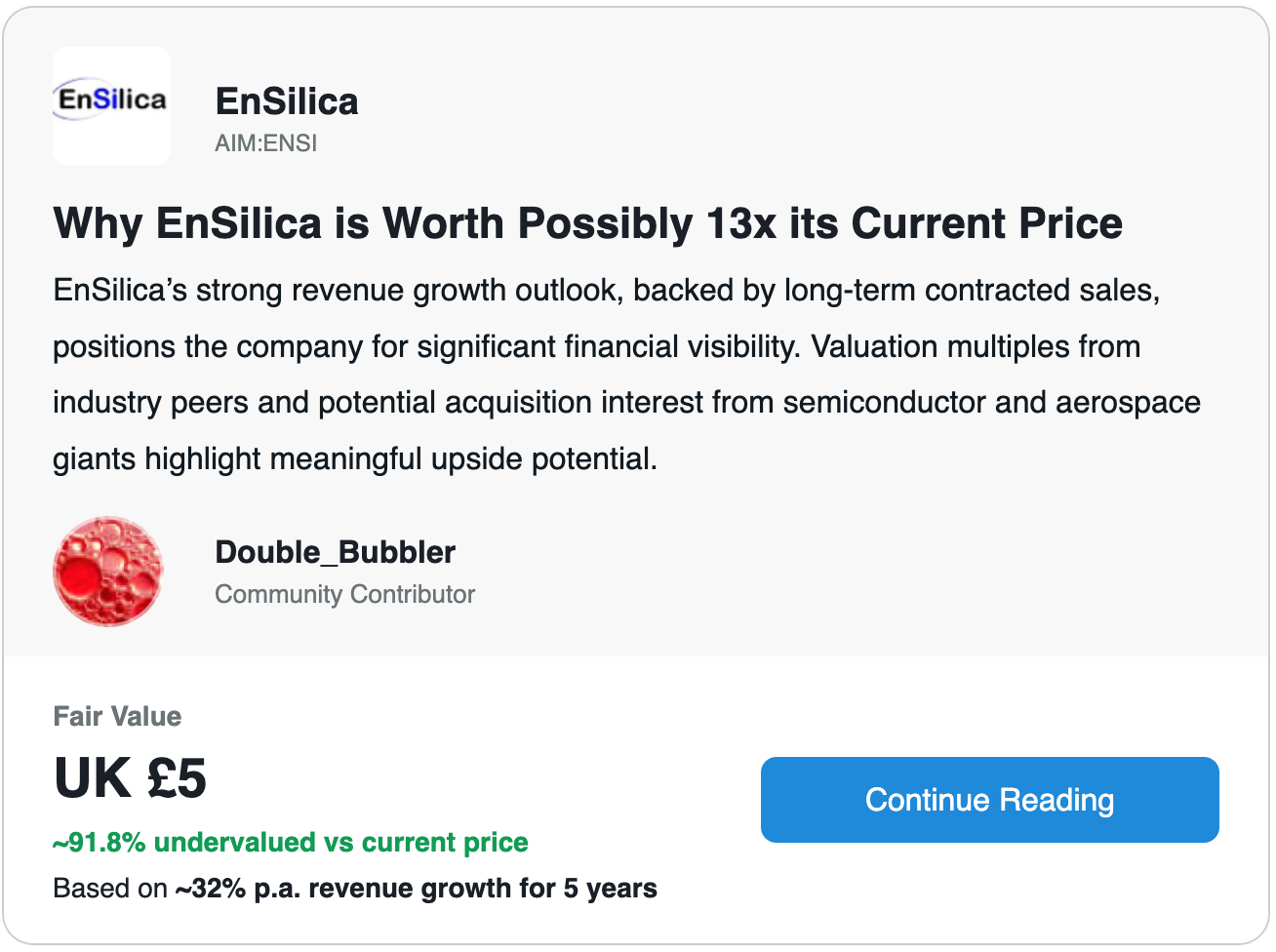This screenshot has height=952, width=1276.
Task: Click the green '~91.8%' percentage figure
Action: click(x=99, y=842)
